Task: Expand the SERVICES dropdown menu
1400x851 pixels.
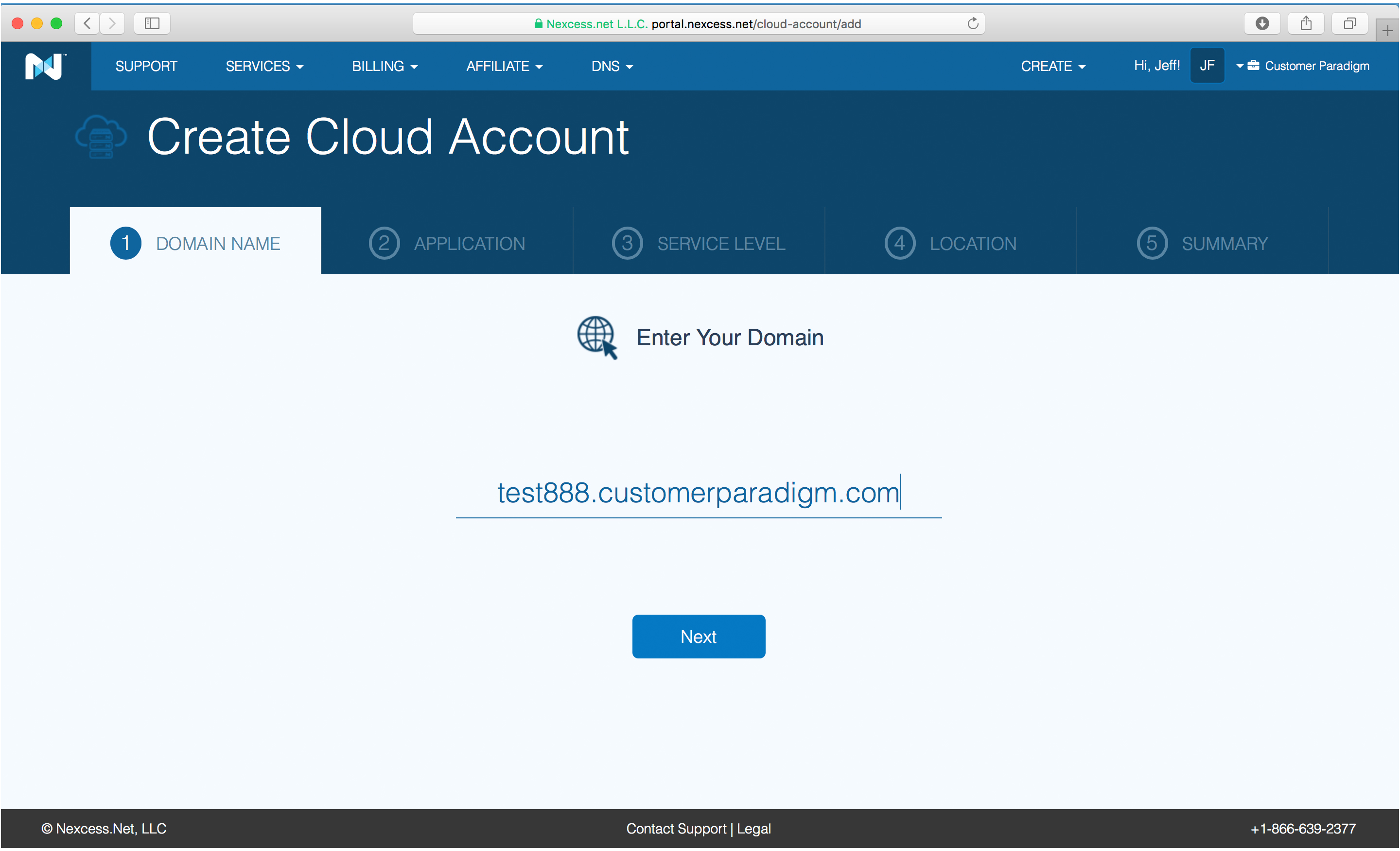Action: tap(264, 67)
